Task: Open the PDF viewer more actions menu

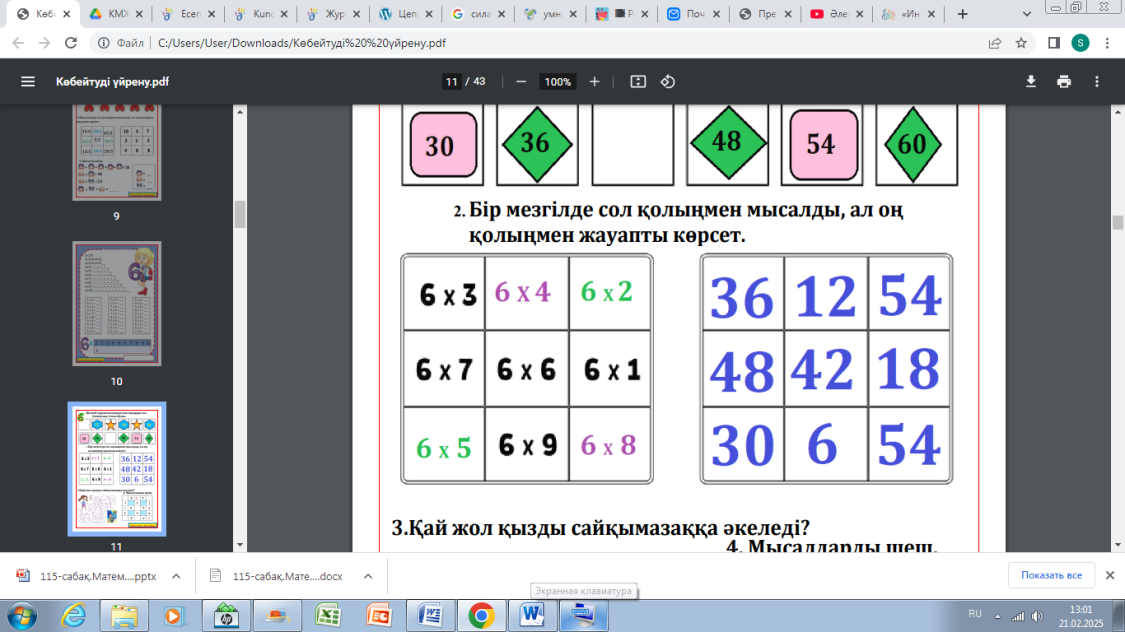Action: point(1097,82)
